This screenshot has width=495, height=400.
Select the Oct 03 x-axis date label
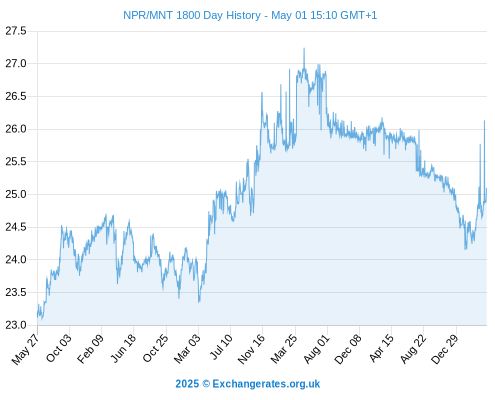[x=59, y=349]
